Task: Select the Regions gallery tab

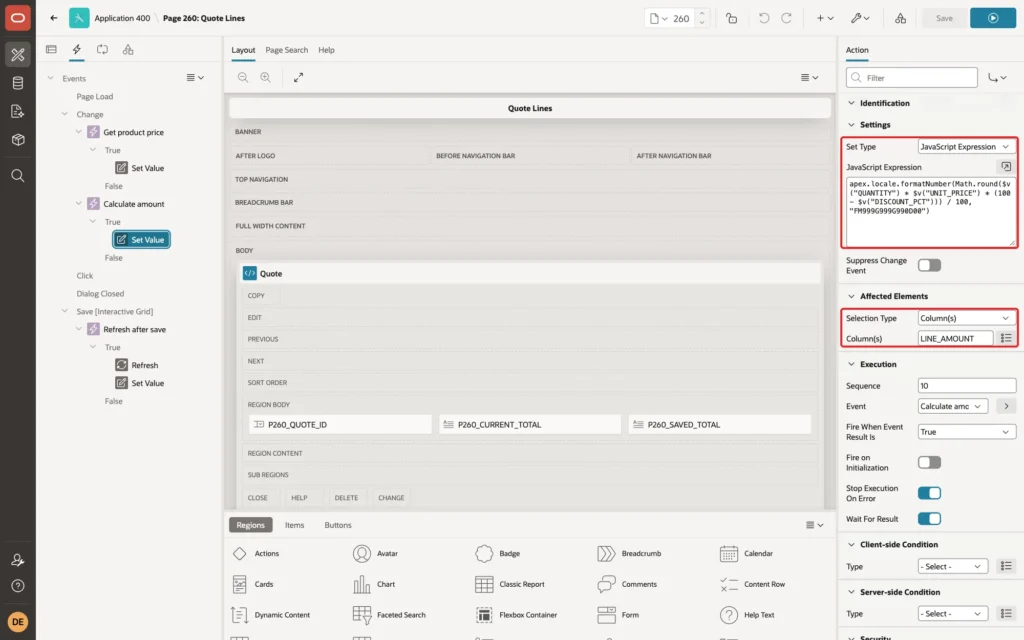Action: (x=251, y=525)
